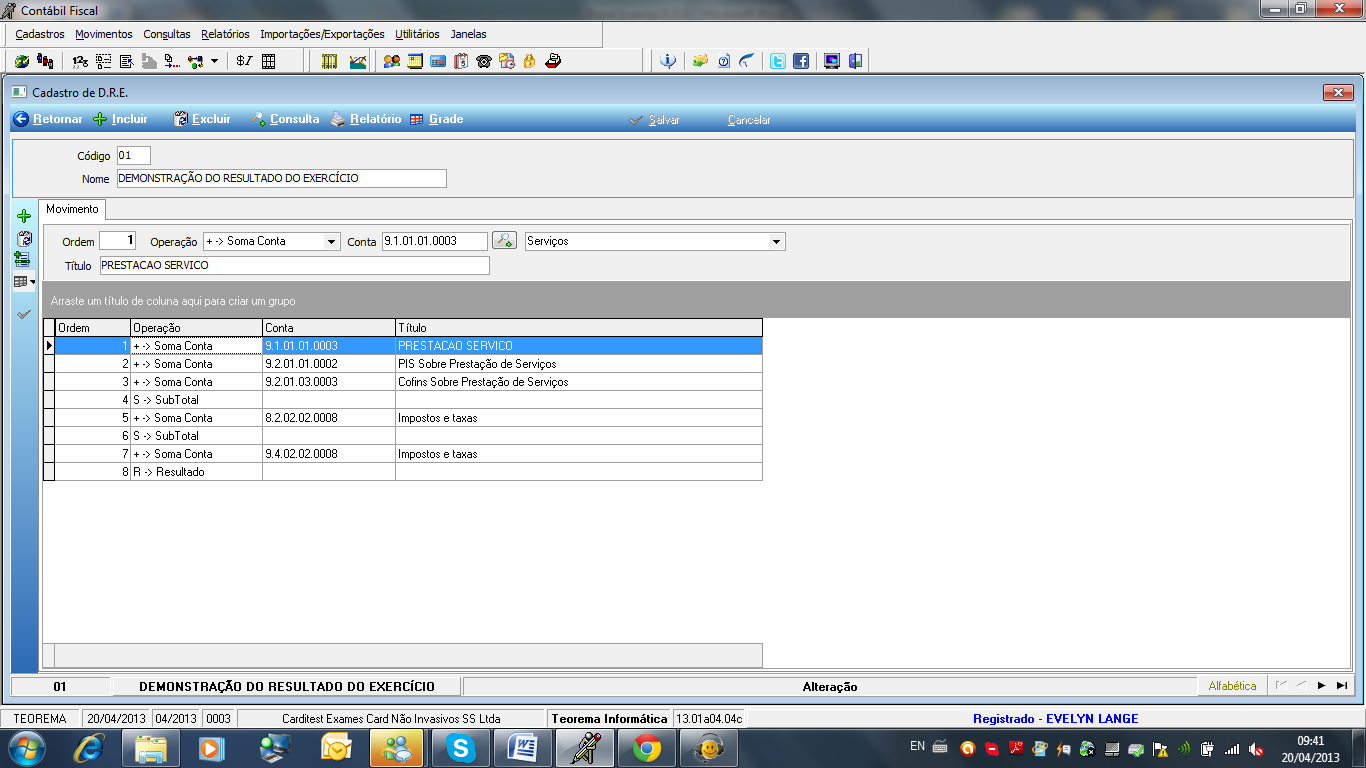Select the Movimento tab

point(73,209)
